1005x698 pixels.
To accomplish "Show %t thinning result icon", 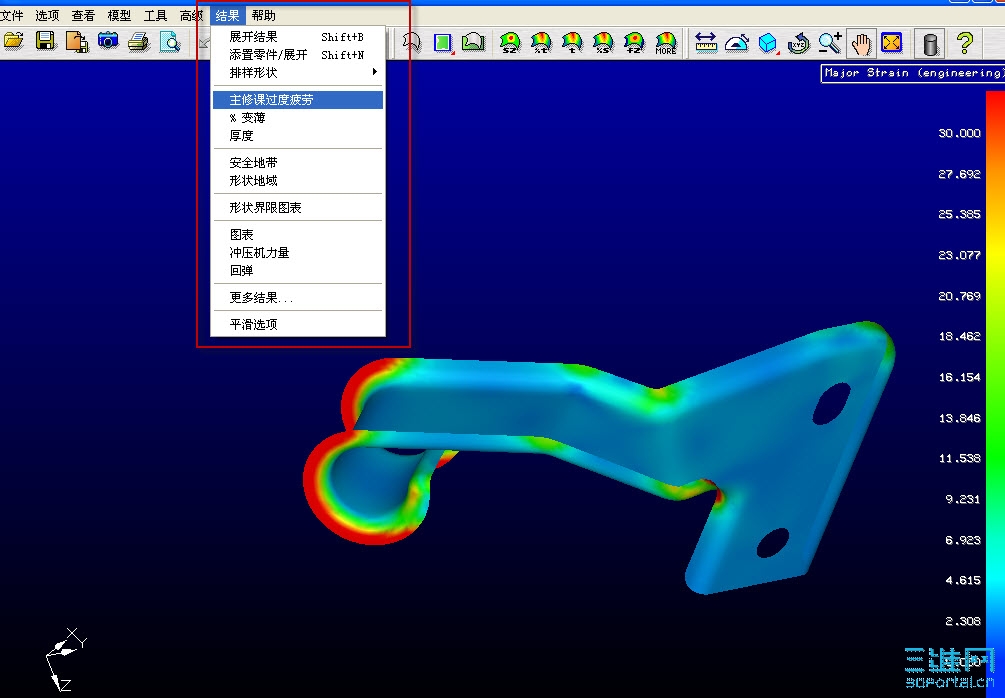I will pyautogui.click(x=541, y=43).
